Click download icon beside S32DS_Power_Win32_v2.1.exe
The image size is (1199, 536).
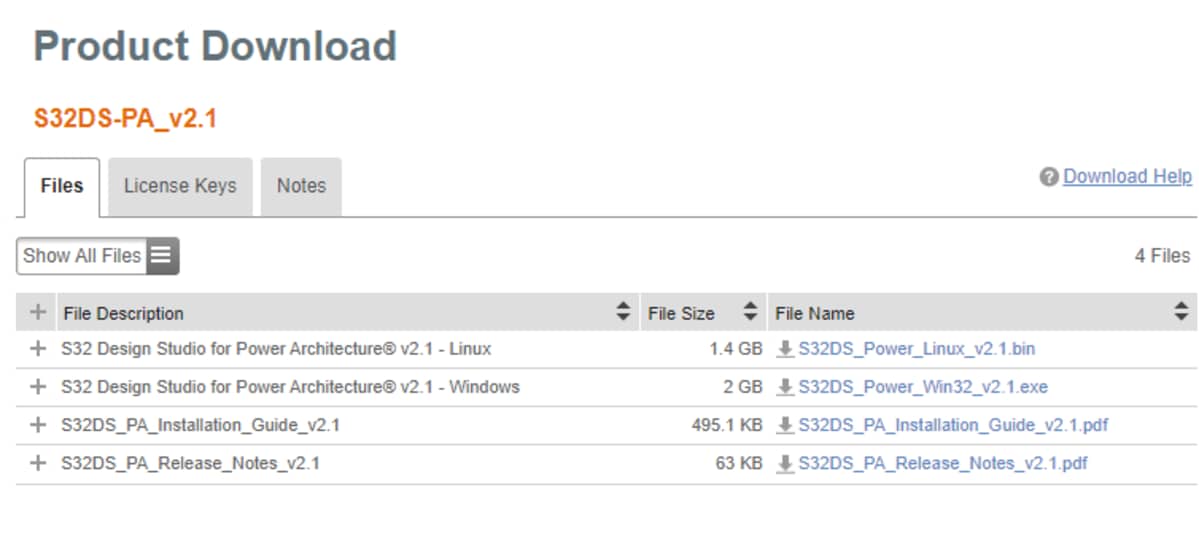tap(785, 387)
